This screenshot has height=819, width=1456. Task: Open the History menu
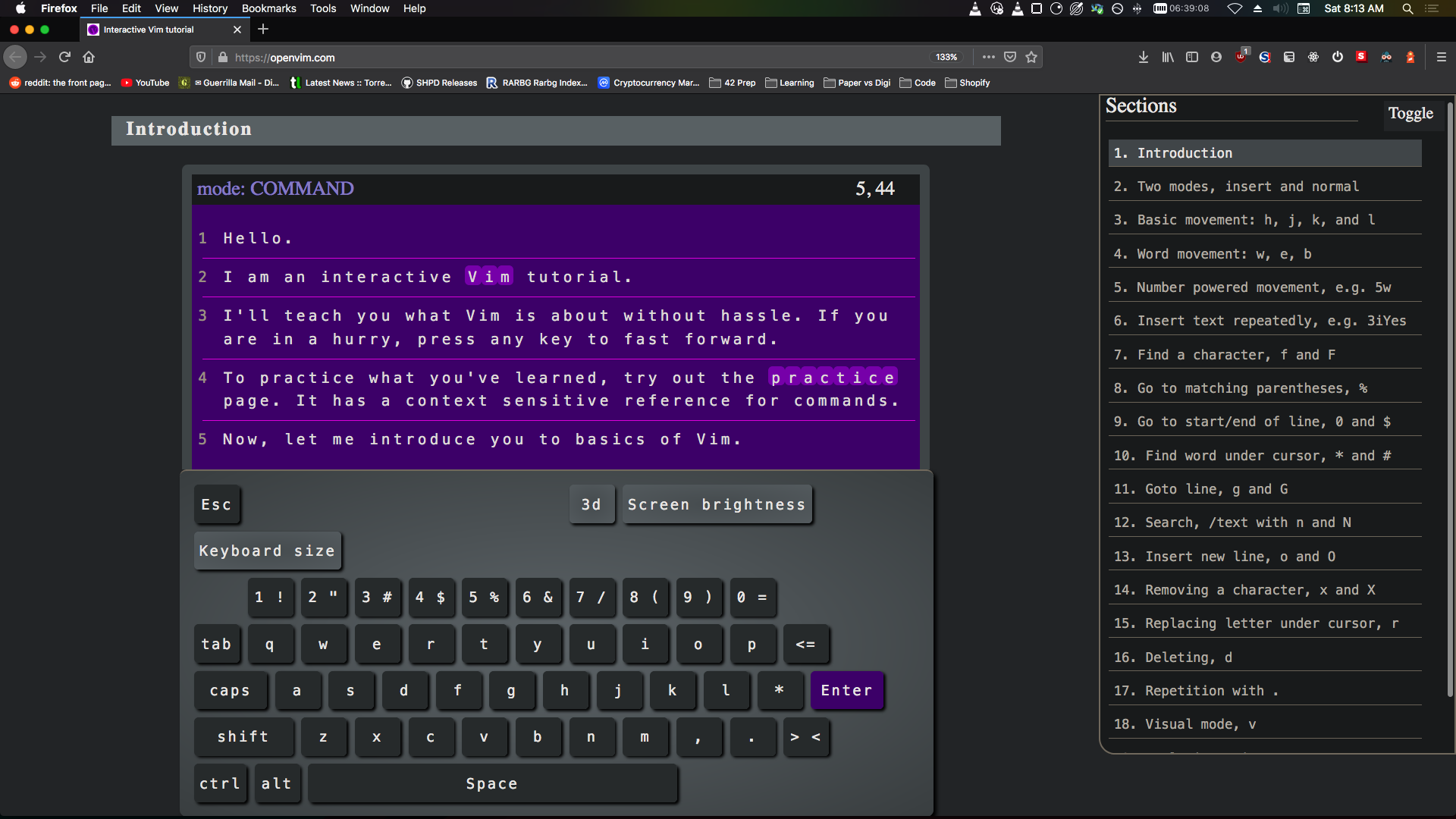pyautogui.click(x=210, y=8)
